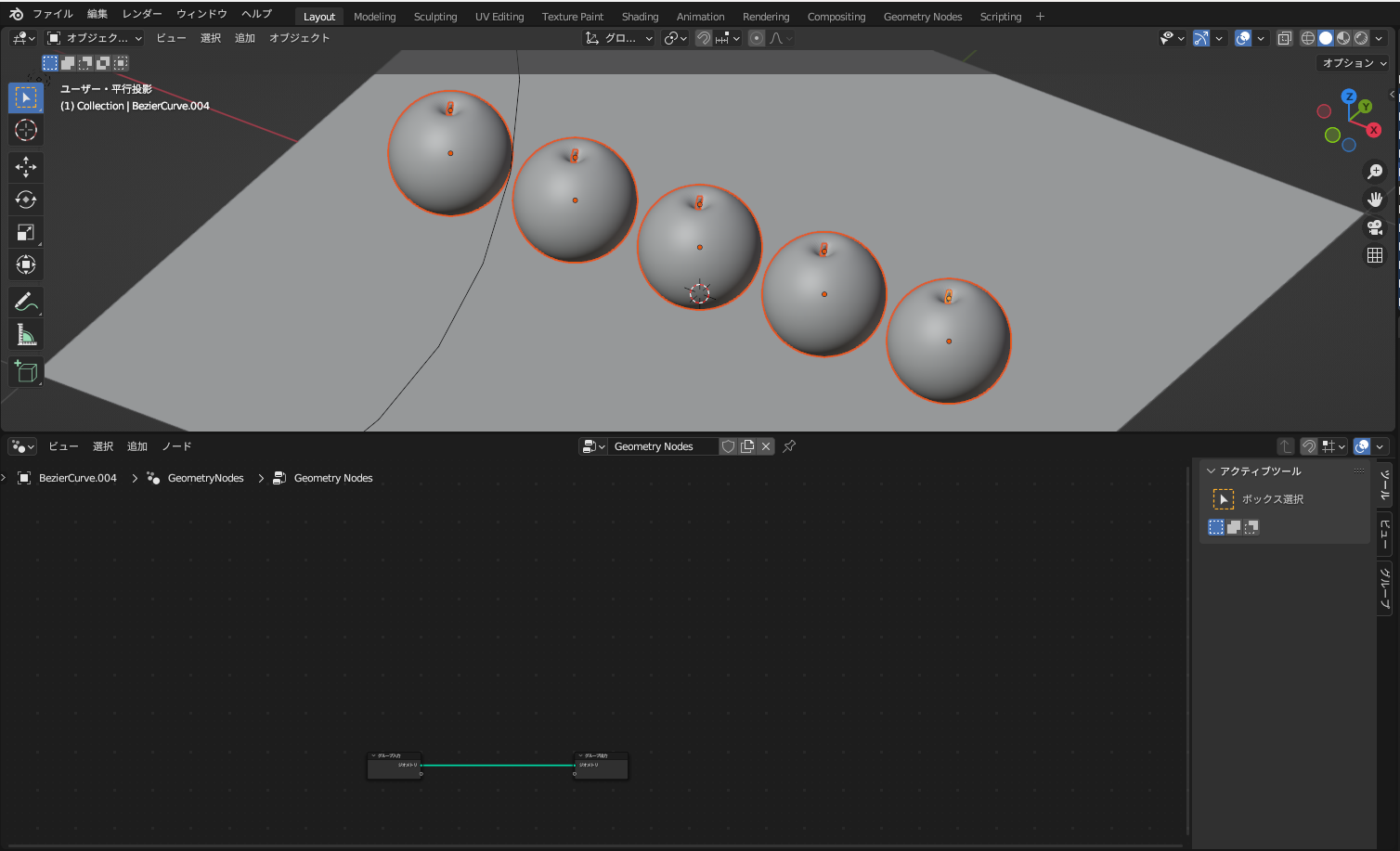Image resolution: width=1400 pixels, height=851 pixels.
Task: Select the Move tool in the viewport toolbar
Action: [x=25, y=167]
